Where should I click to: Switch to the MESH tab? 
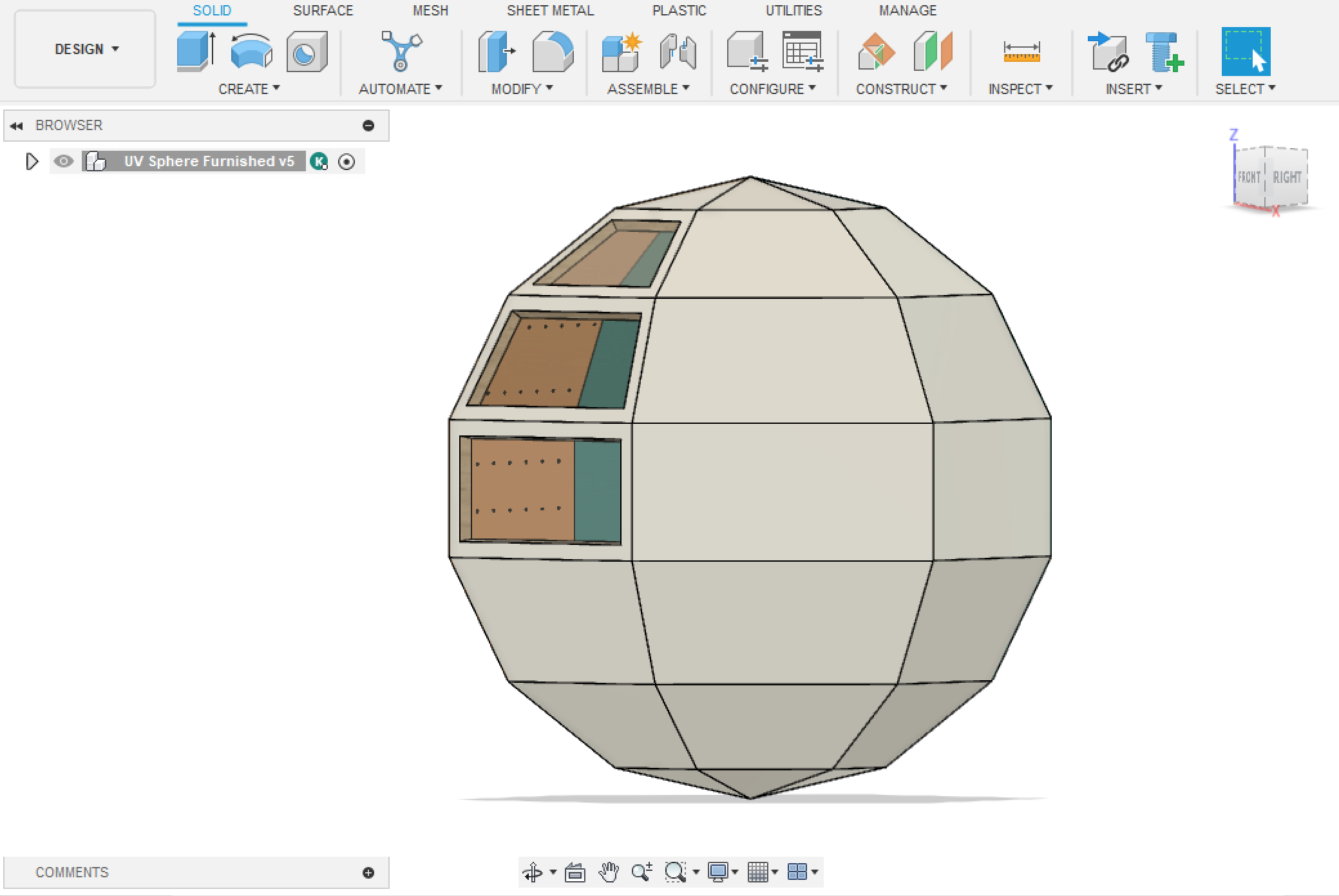click(x=430, y=10)
